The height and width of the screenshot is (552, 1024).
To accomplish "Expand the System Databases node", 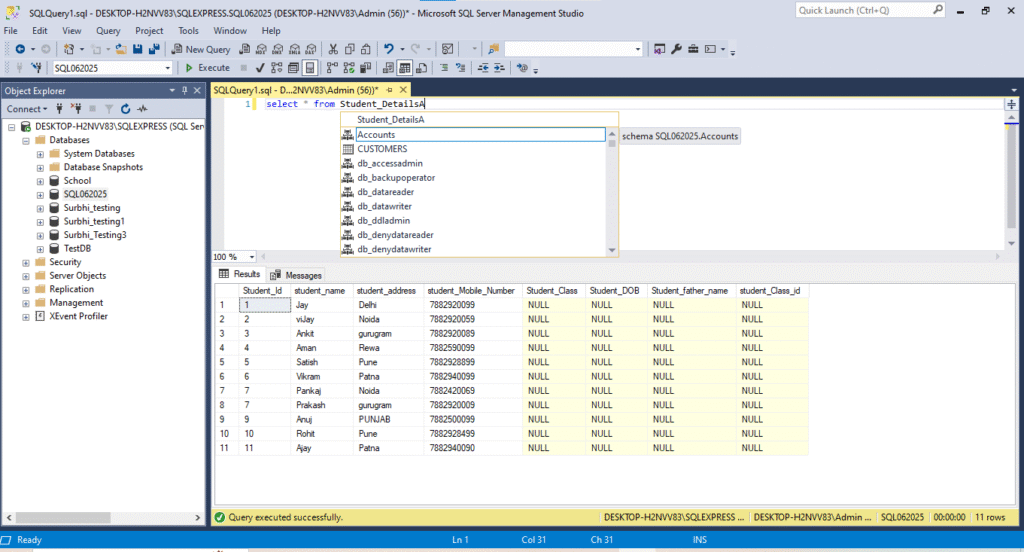I will [40, 154].
